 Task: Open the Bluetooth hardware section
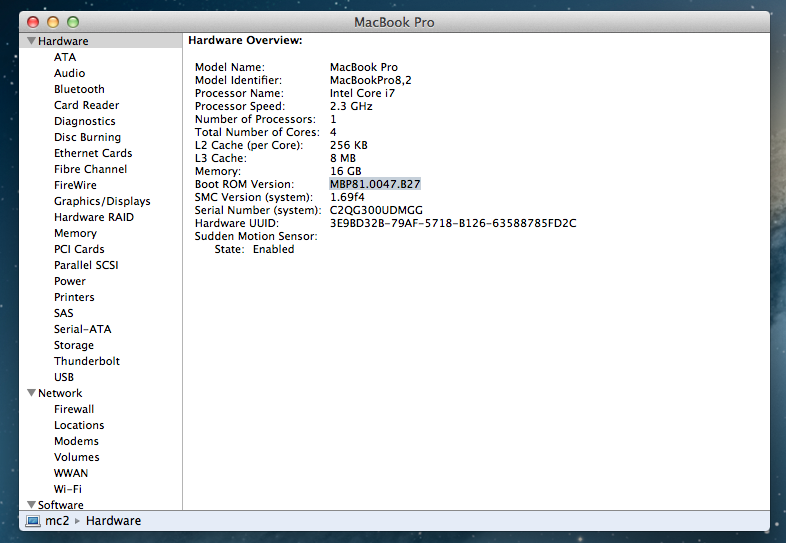pos(79,89)
